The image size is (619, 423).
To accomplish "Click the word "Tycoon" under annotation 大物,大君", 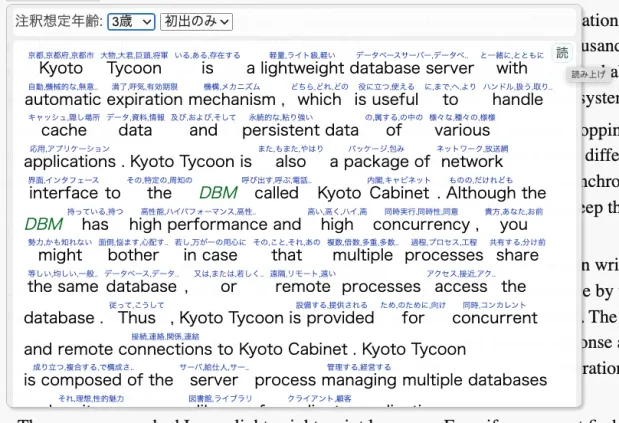I will point(134,68).
